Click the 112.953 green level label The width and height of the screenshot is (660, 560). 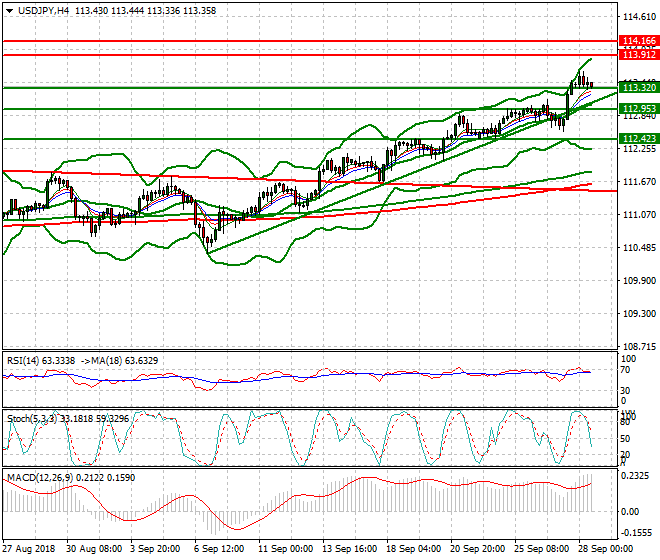coord(639,109)
